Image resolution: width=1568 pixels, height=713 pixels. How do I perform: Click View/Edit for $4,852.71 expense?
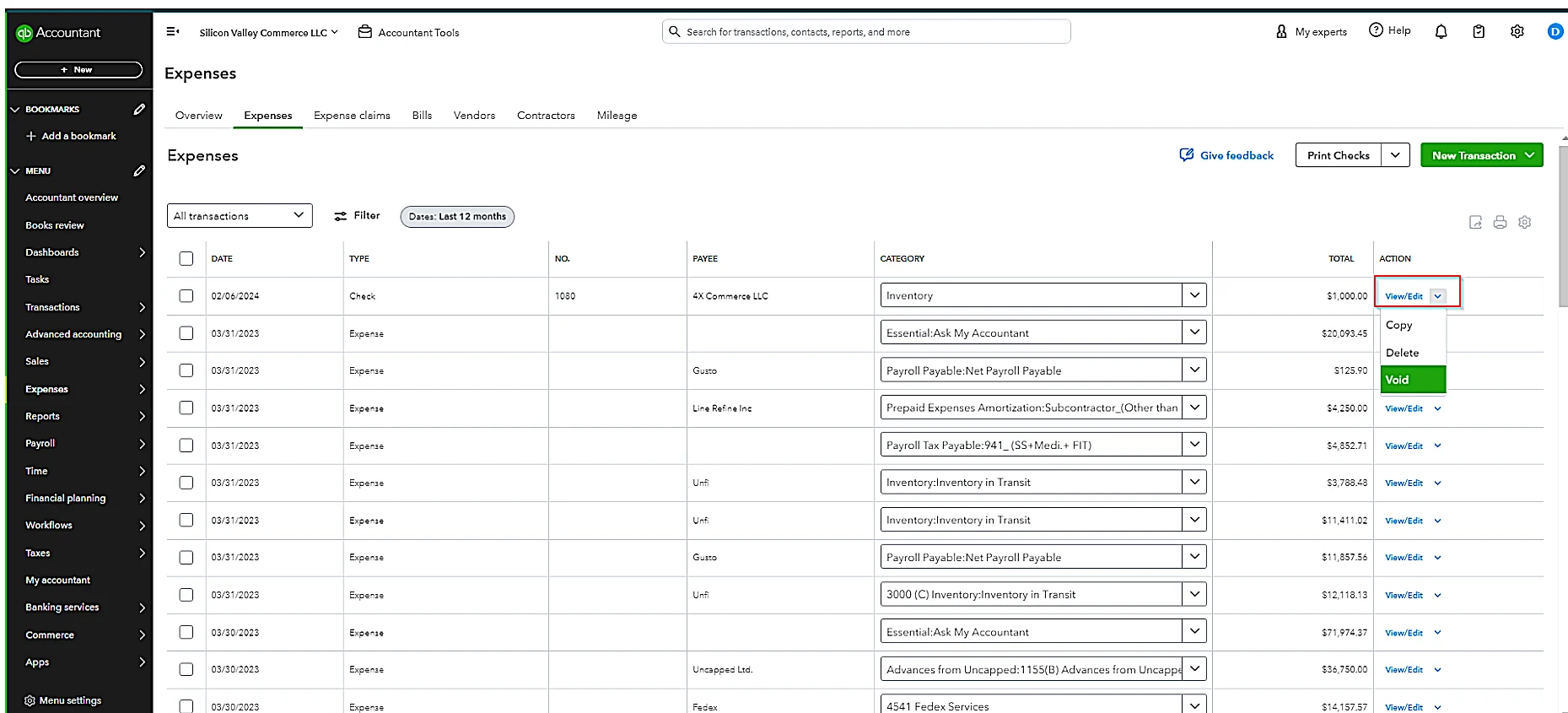[x=1404, y=446]
